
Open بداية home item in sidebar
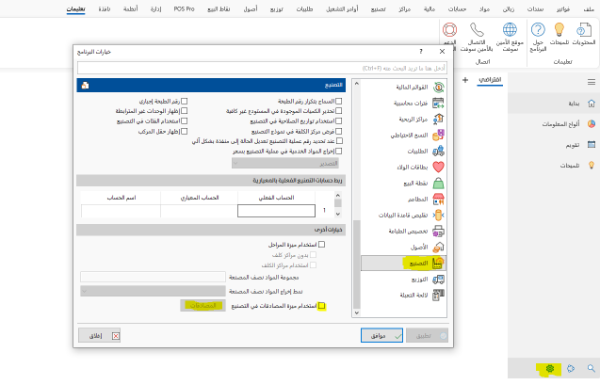point(554,103)
